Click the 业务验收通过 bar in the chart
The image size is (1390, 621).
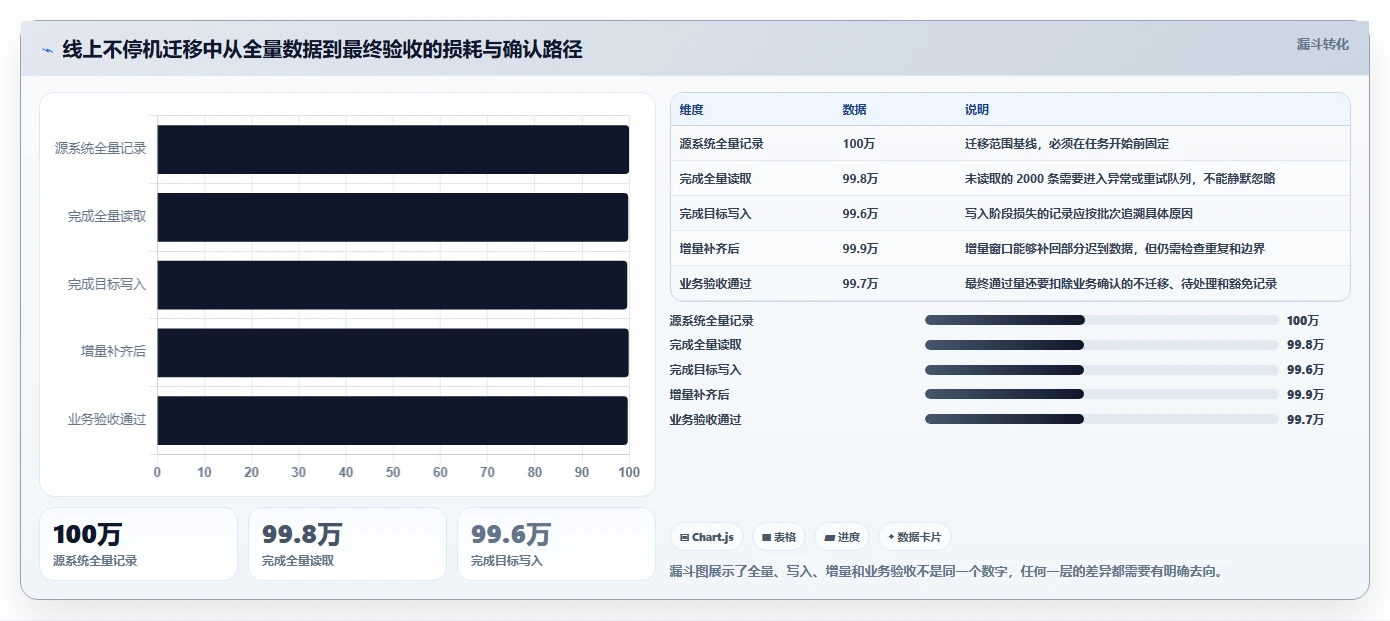click(392, 420)
